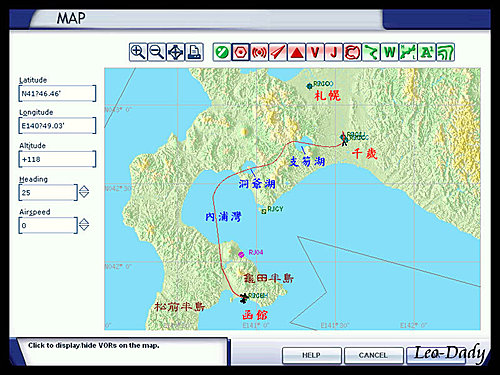
Task: Click the zoom out magnifier icon
Action: pyautogui.click(x=157, y=52)
